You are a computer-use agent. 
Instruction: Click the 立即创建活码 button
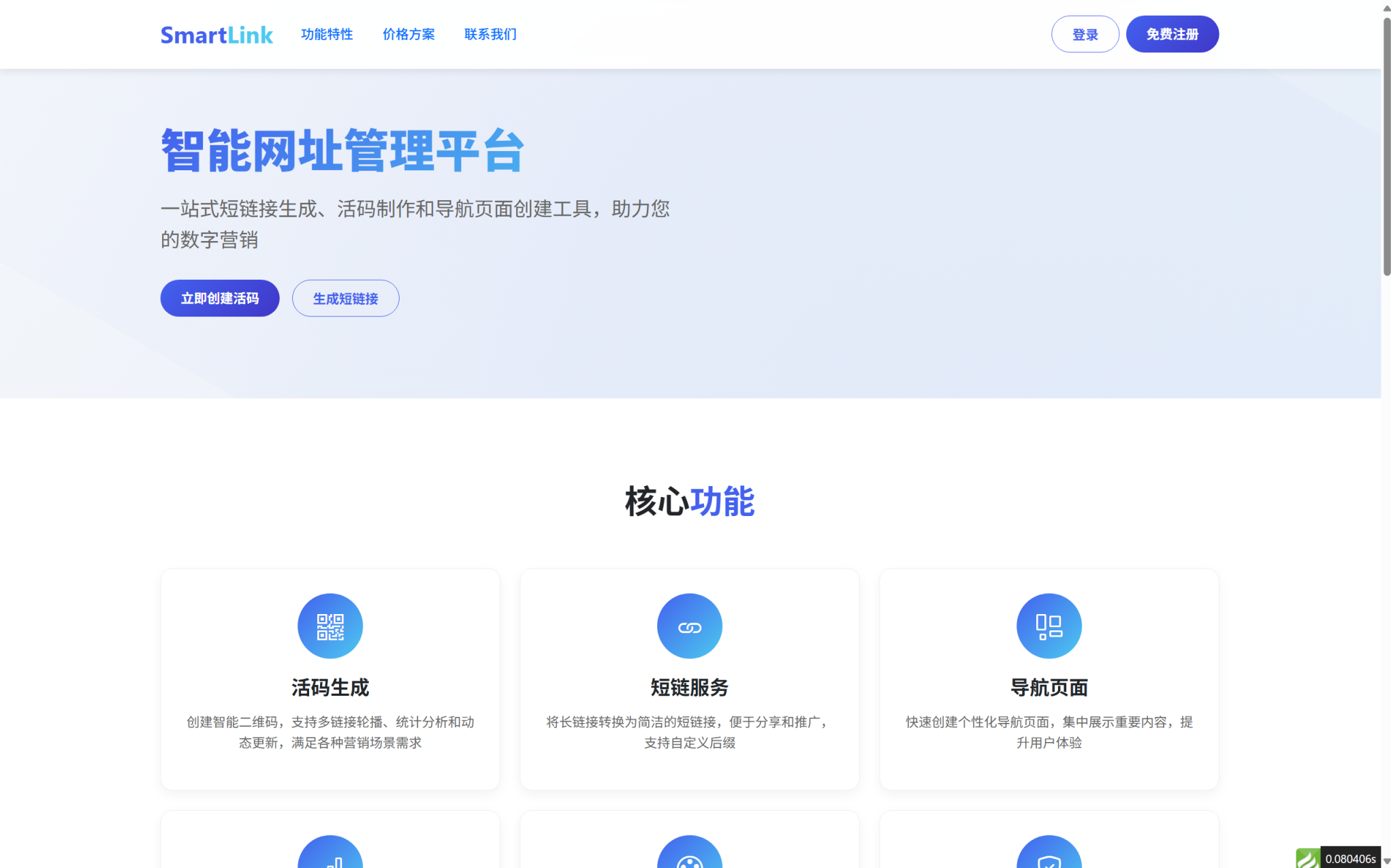click(219, 298)
